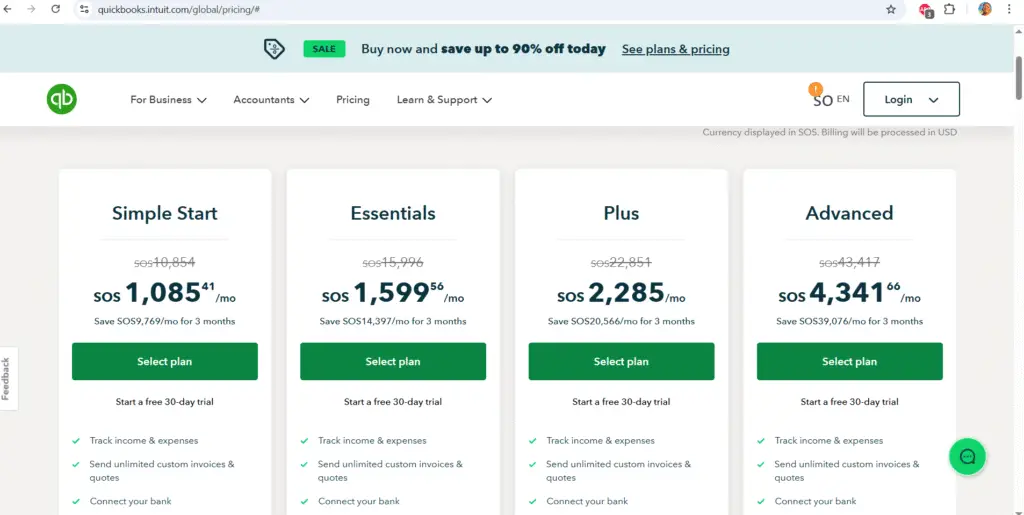Open the SO EN region language selector
This screenshot has width=1024, height=515.
(830, 99)
